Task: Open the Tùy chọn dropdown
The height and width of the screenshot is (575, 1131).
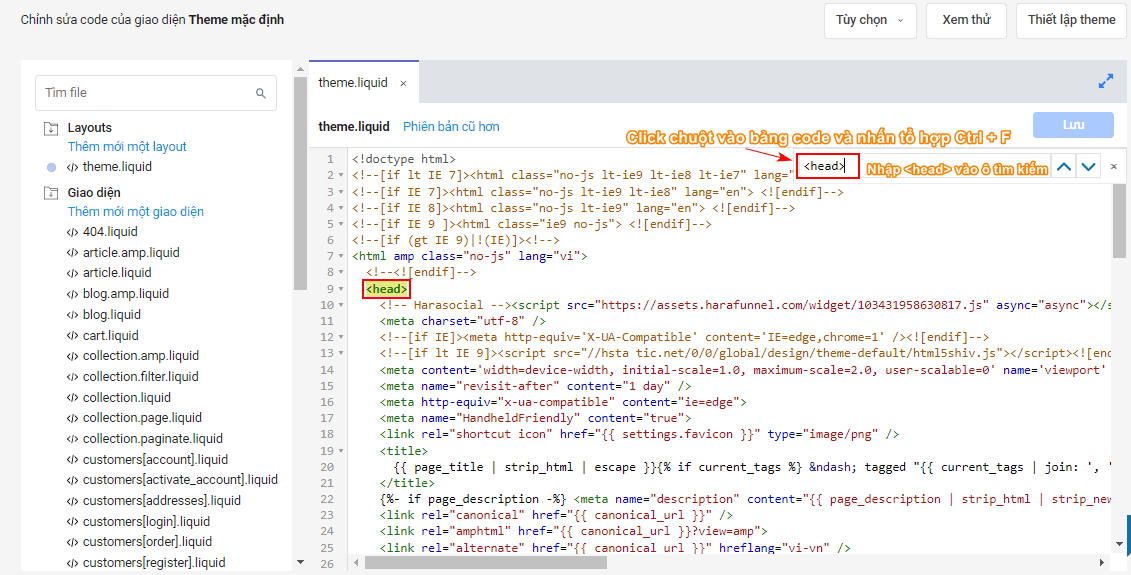Action: coord(869,20)
